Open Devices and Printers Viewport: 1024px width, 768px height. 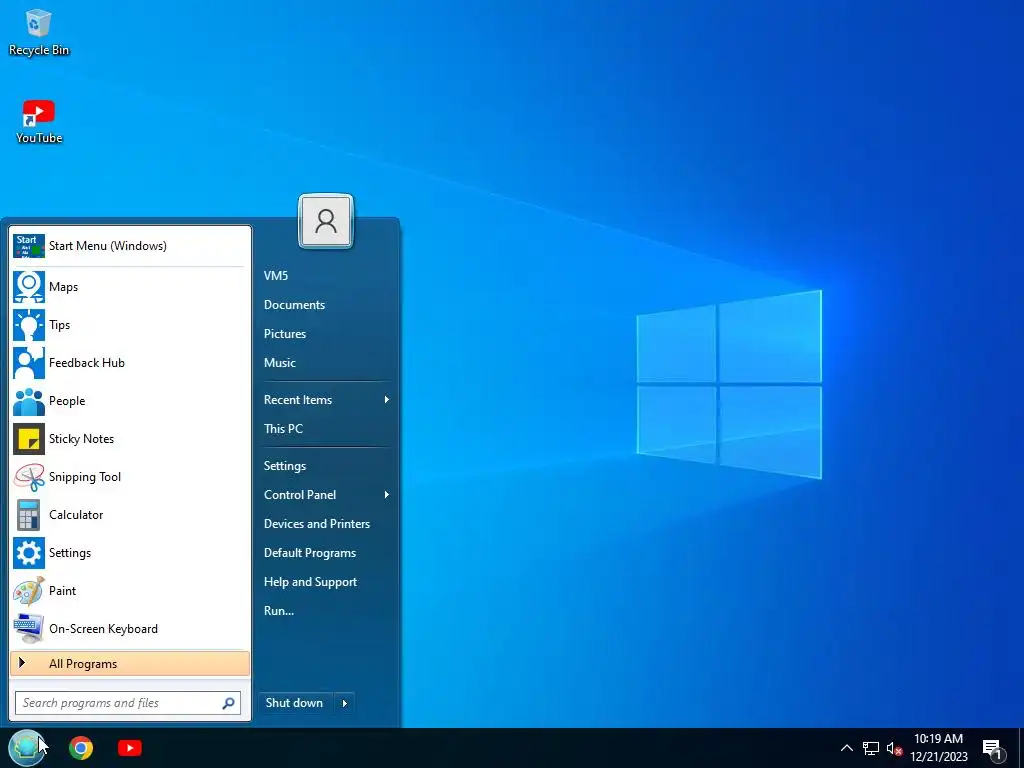(317, 524)
